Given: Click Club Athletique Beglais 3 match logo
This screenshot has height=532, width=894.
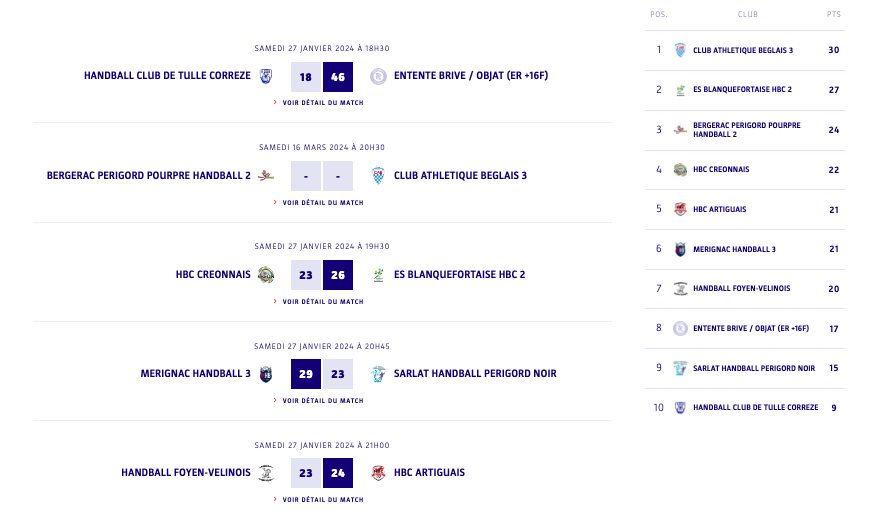Looking at the screenshot, I should coord(378,176).
